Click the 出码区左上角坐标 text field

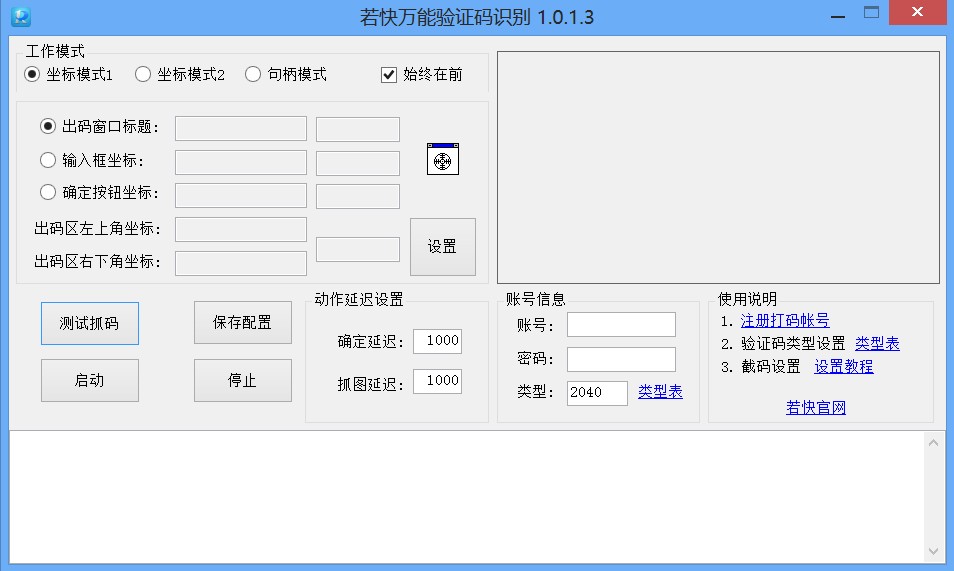tap(241, 229)
